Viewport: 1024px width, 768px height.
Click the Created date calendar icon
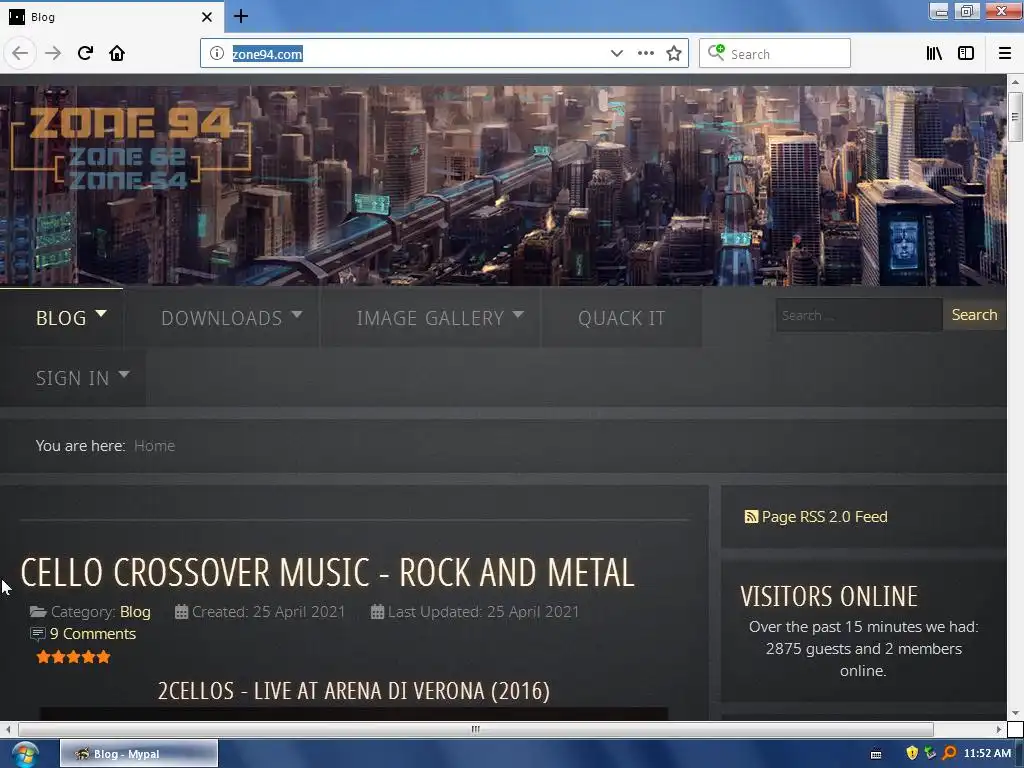[x=182, y=612]
